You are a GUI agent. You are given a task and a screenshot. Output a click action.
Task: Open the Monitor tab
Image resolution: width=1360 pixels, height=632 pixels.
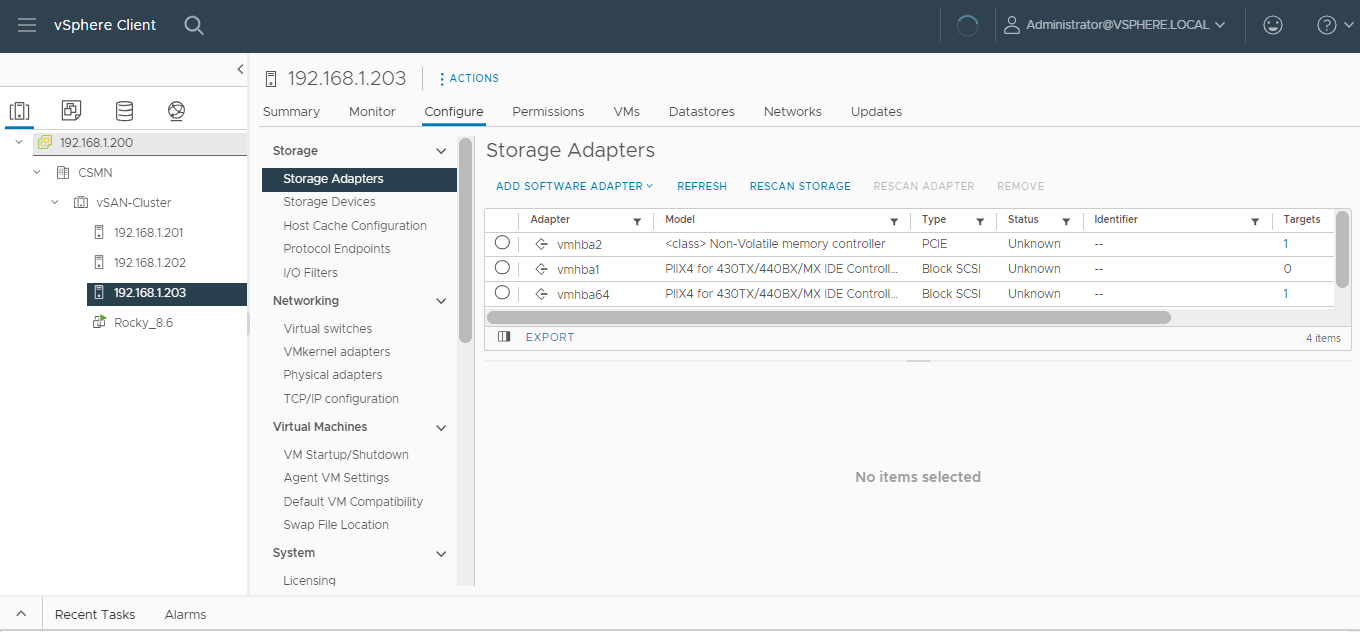(372, 112)
